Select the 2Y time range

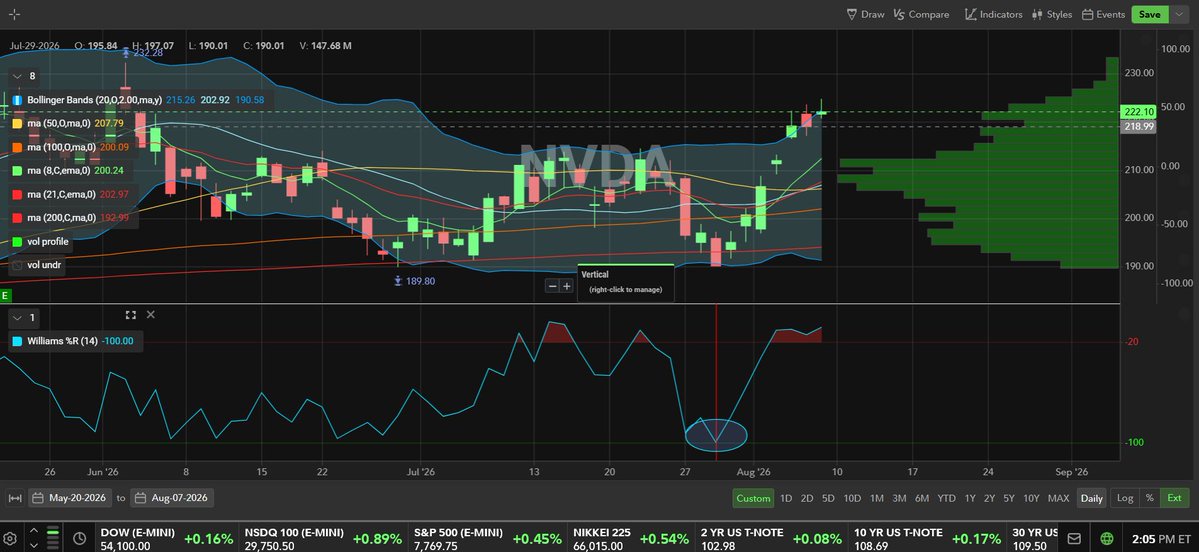(x=989, y=498)
